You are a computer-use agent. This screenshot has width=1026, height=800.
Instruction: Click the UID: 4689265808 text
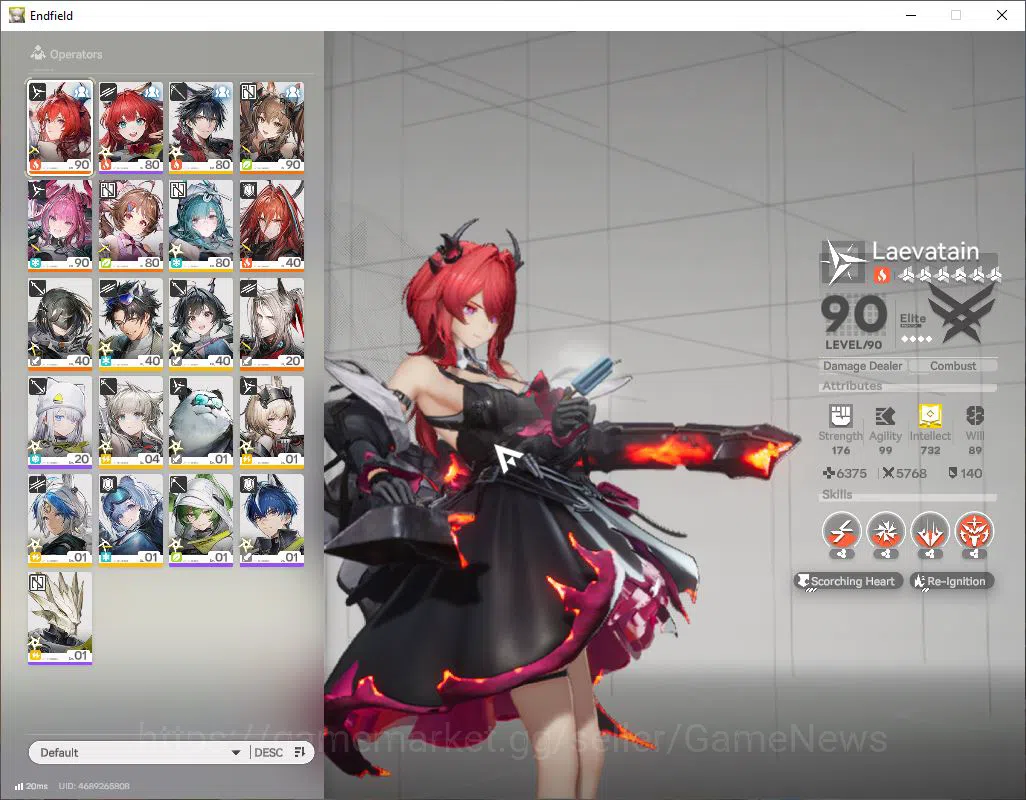point(94,786)
